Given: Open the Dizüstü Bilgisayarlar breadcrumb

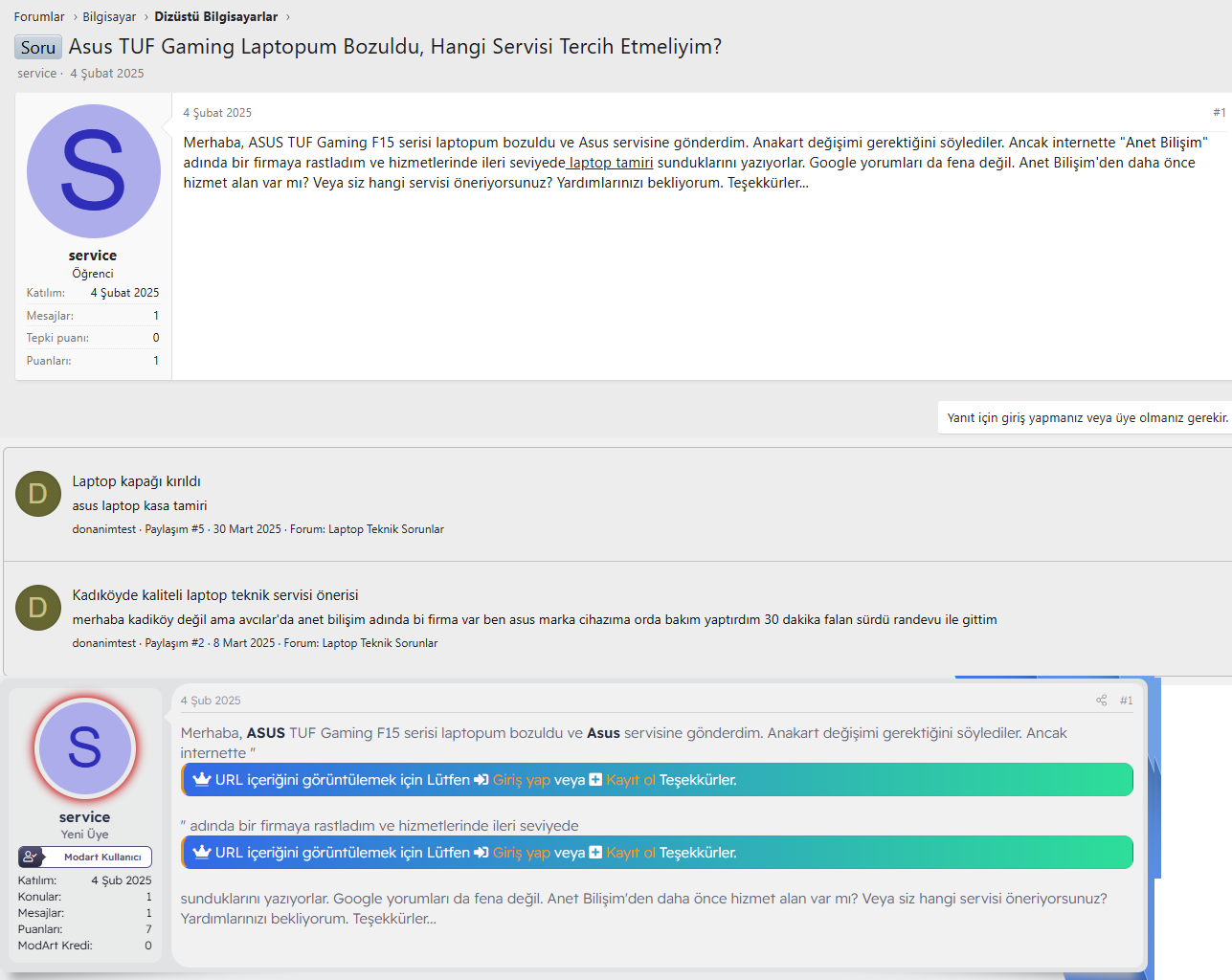Looking at the screenshot, I should 216,17.
